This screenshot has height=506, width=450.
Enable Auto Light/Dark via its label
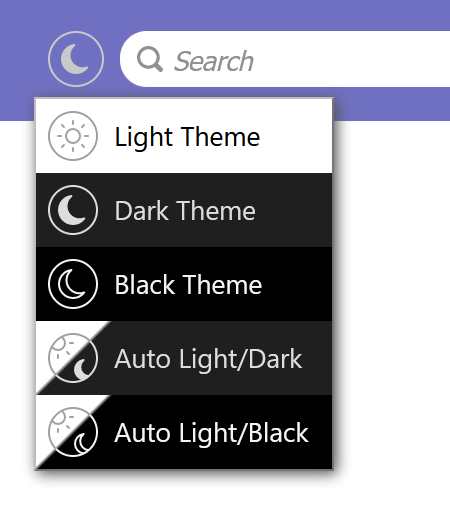(x=208, y=359)
